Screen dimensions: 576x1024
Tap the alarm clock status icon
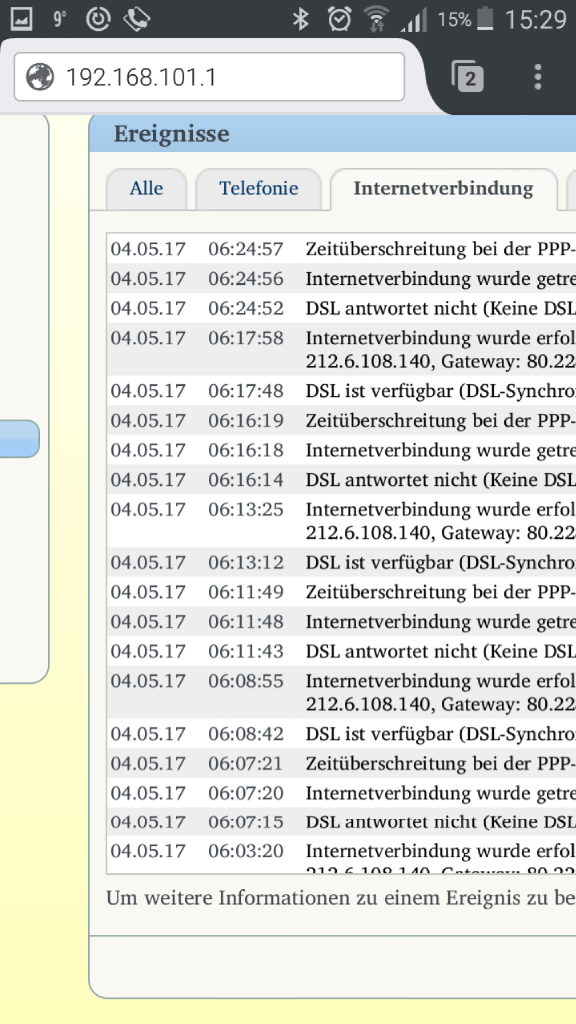pyautogui.click(x=340, y=19)
